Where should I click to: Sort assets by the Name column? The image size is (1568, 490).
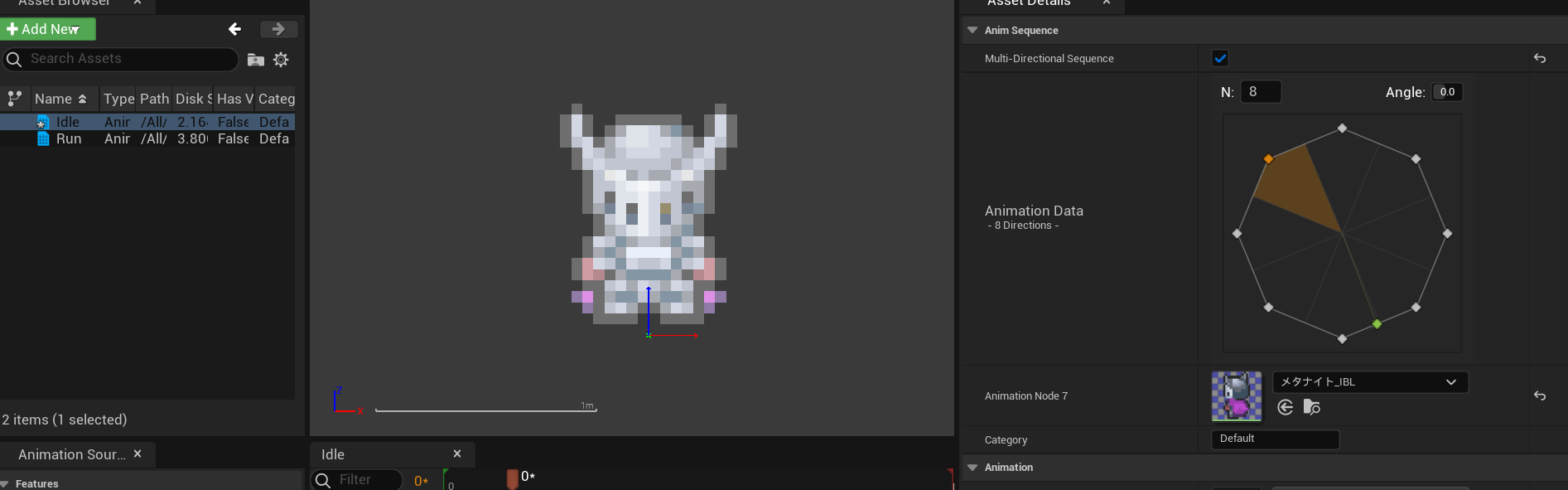tap(64, 99)
